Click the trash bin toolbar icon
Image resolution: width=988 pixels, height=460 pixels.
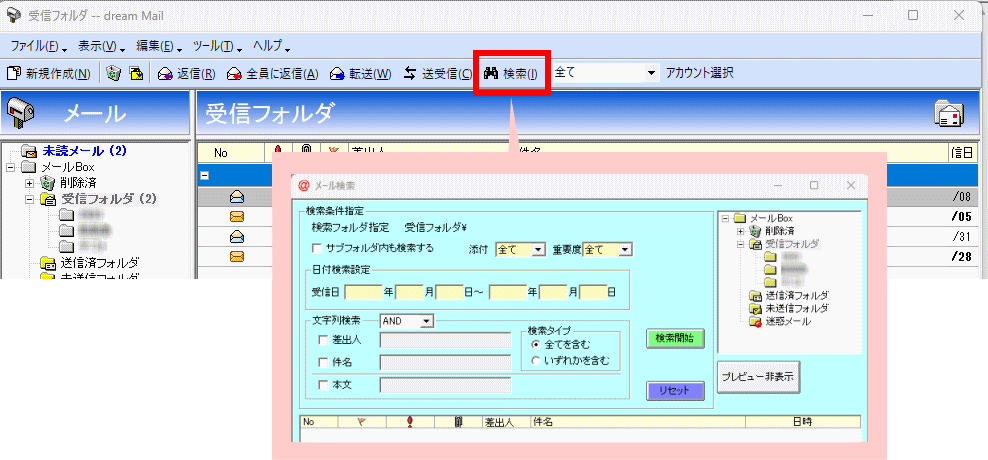pos(114,73)
